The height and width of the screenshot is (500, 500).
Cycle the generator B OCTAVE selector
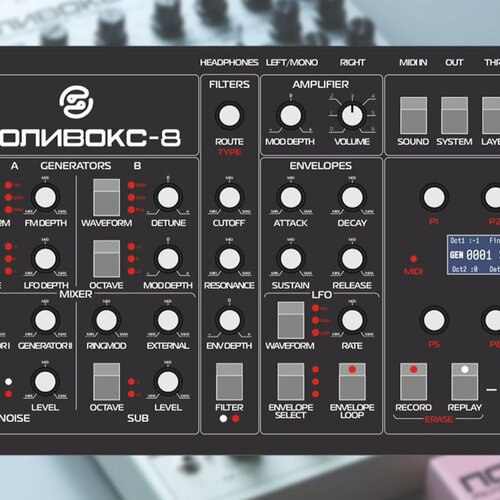click(x=107, y=259)
